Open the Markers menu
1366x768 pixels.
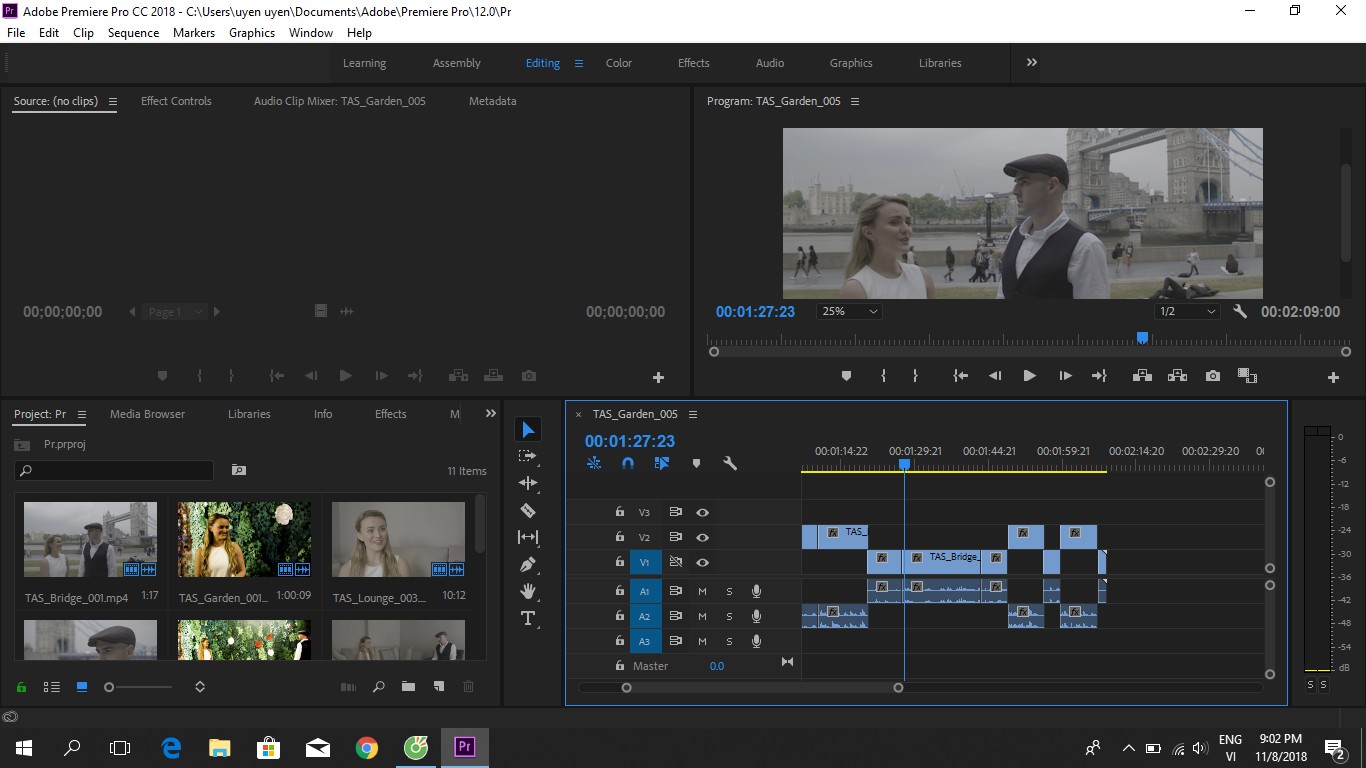click(x=194, y=32)
